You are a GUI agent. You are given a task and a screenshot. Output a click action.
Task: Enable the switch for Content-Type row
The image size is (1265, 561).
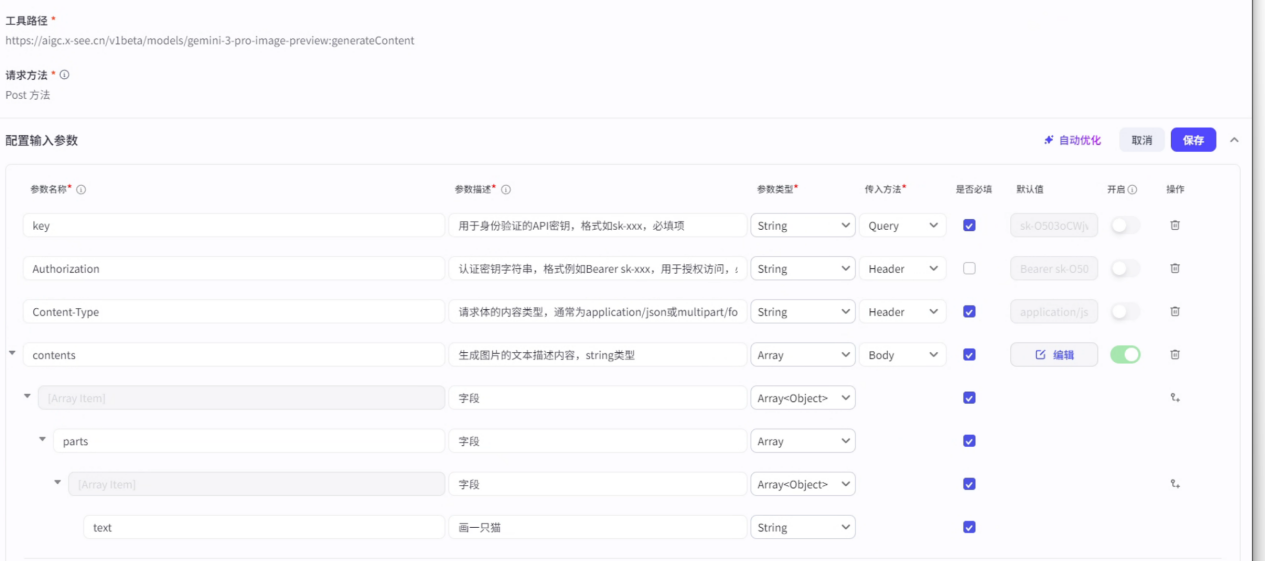1125,311
